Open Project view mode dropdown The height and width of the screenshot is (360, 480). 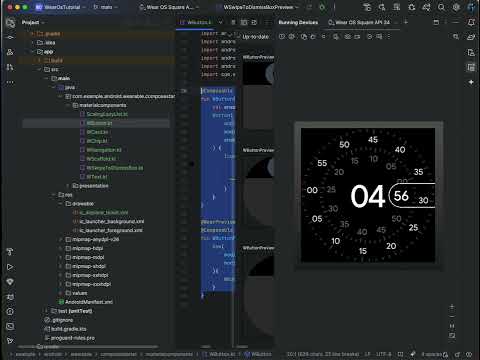33,22
